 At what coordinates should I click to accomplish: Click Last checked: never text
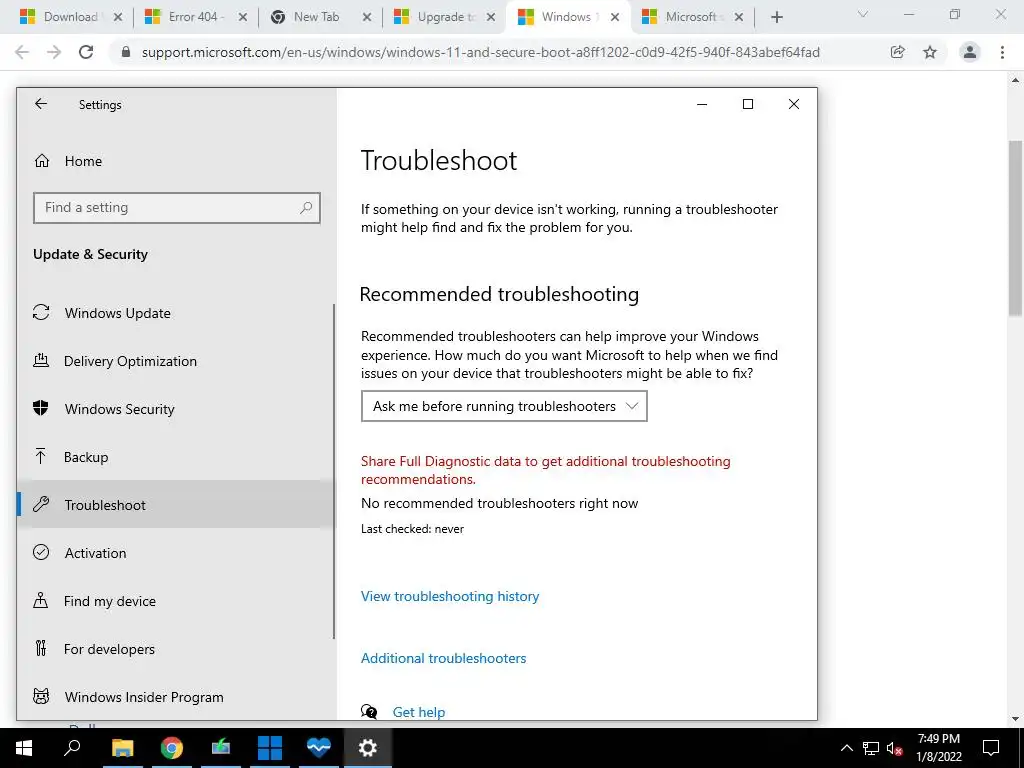click(412, 529)
